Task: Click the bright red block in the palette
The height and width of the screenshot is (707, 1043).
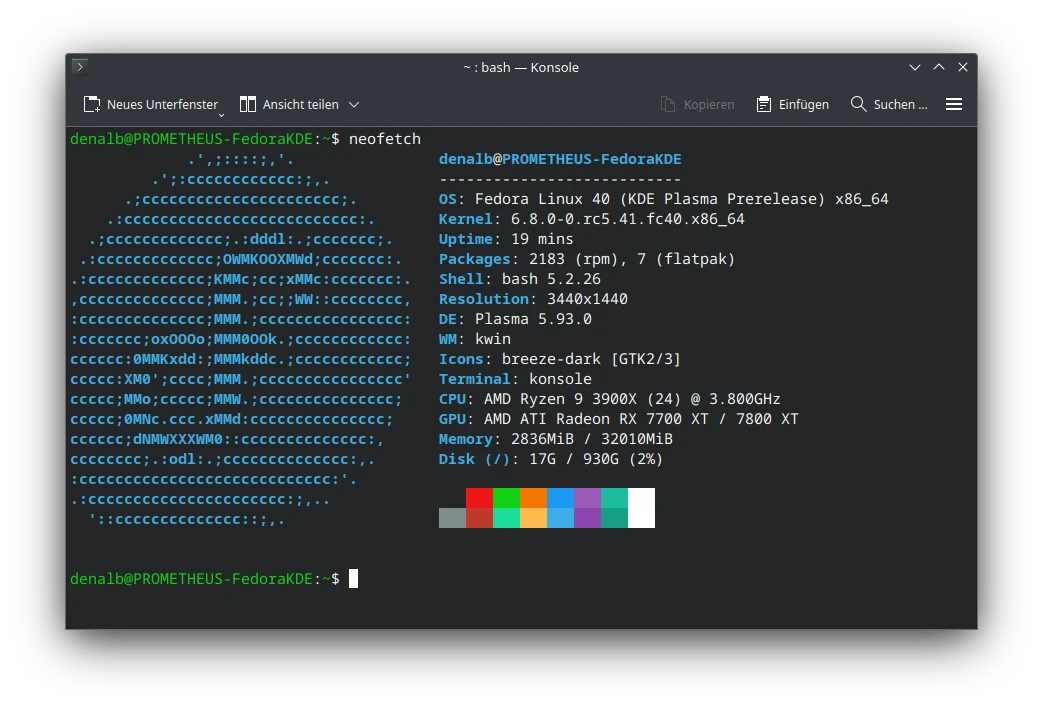Action: point(479,498)
